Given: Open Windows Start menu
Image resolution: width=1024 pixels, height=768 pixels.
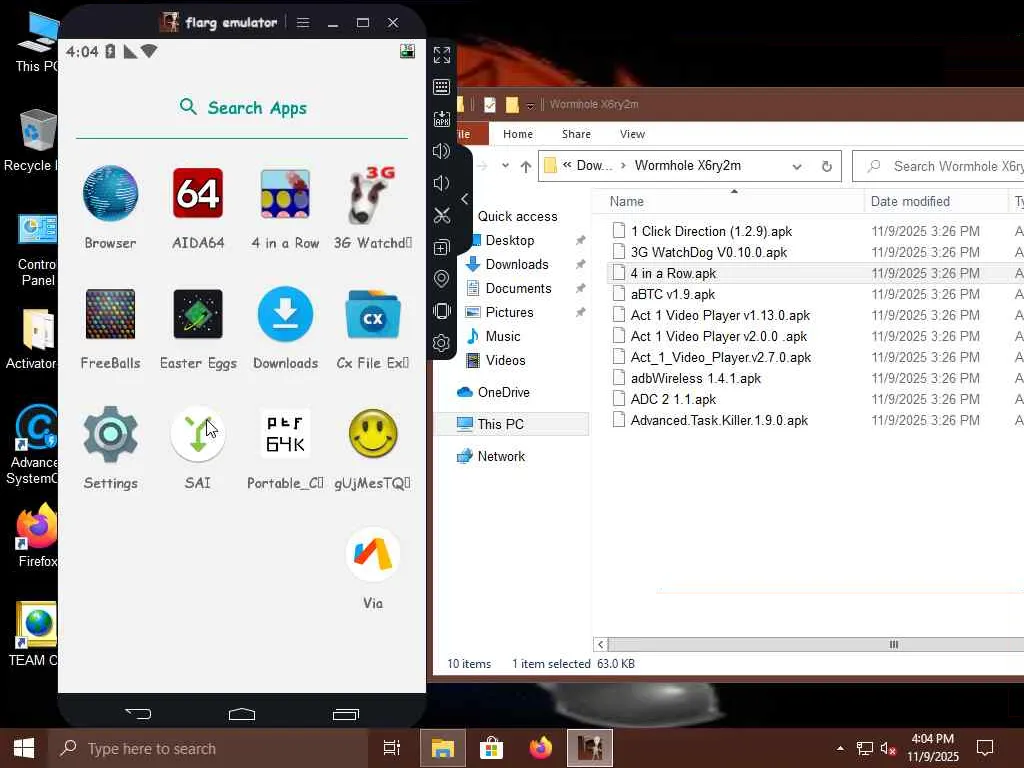Looking at the screenshot, I should 24,748.
